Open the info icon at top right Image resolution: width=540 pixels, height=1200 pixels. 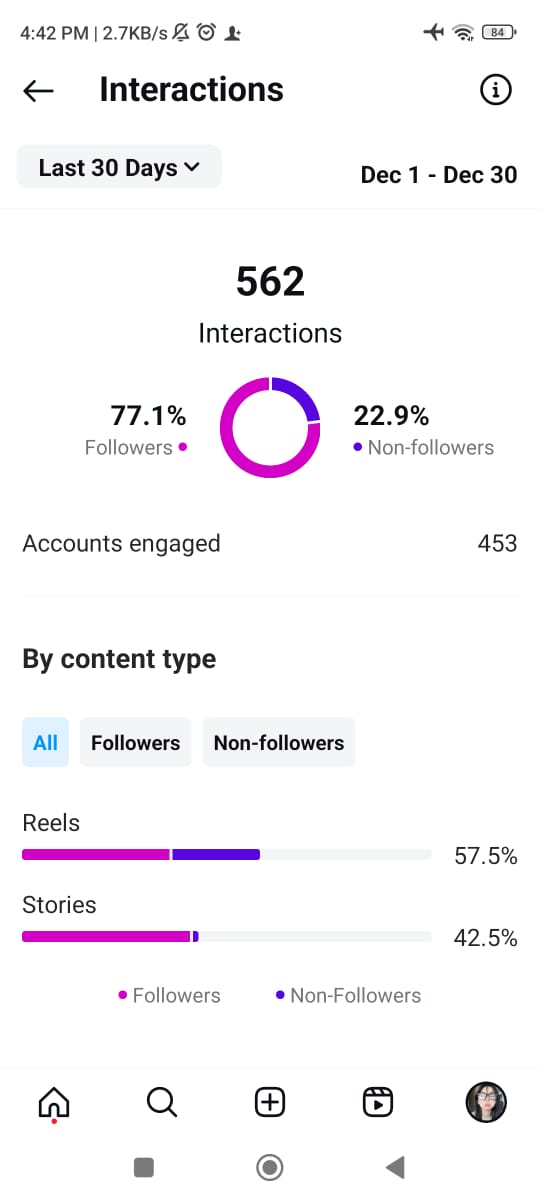496,90
